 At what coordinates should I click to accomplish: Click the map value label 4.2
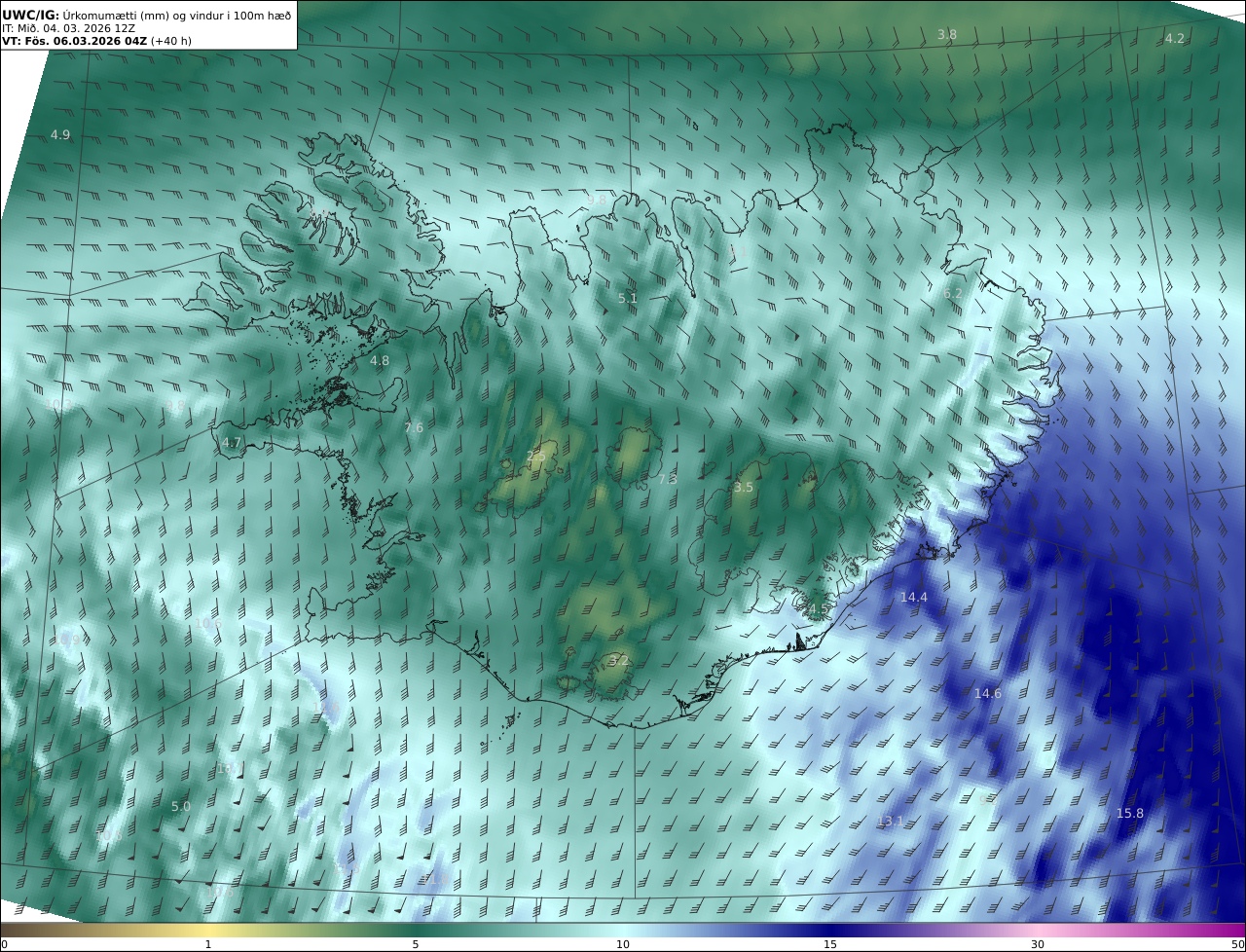1175,39
